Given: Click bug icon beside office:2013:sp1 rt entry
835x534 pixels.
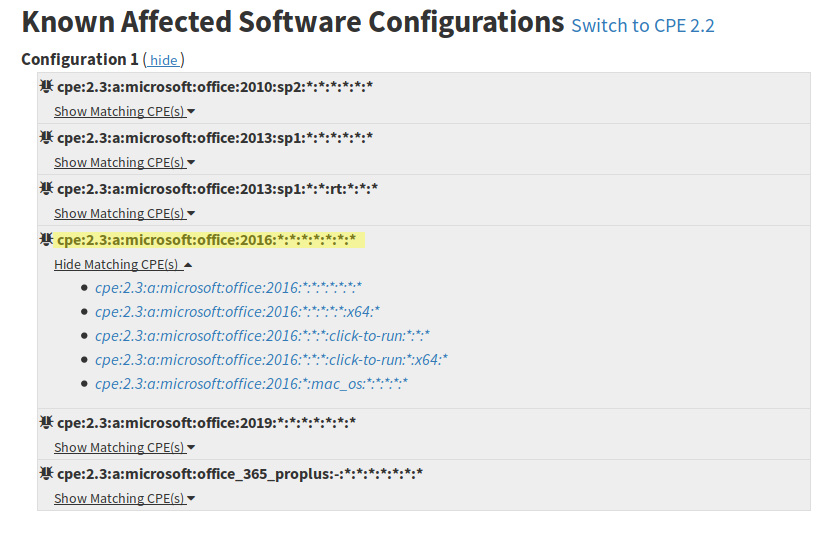Looking at the screenshot, I should (x=46, y=188).
